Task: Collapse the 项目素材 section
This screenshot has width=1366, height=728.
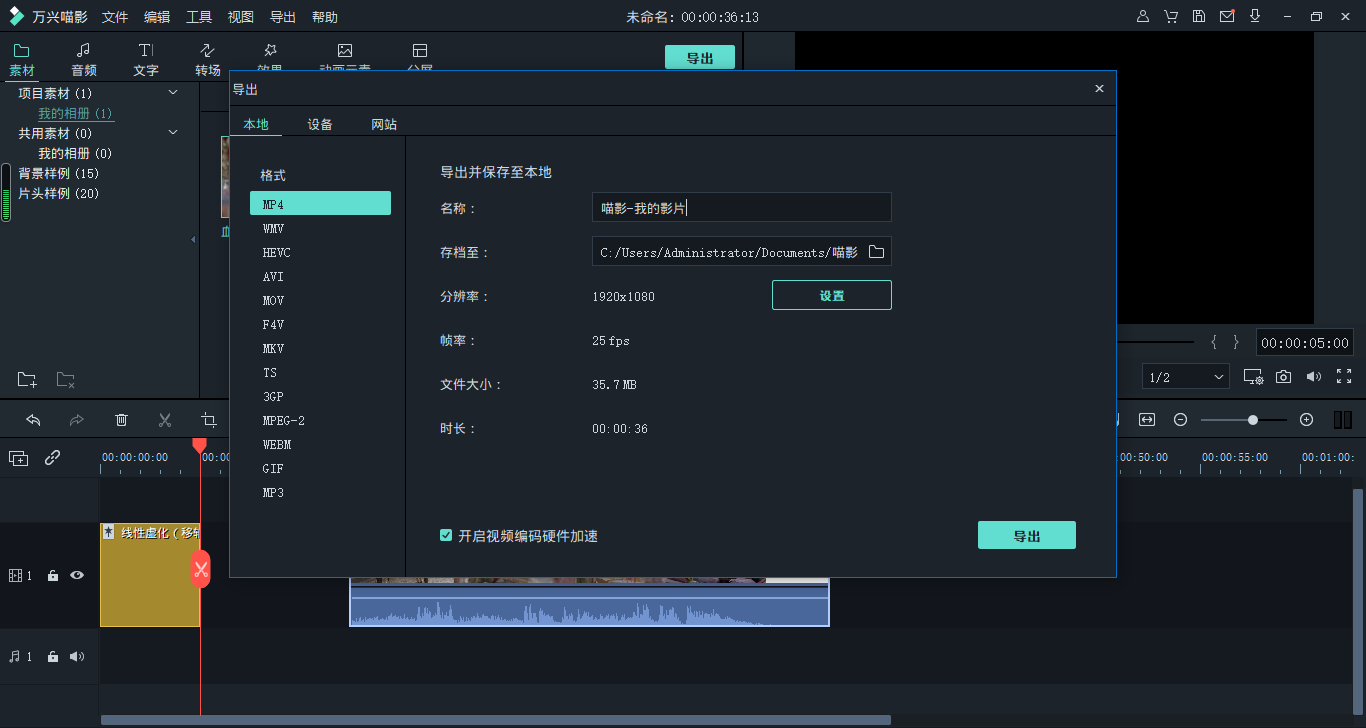Action: pos(172,92)
